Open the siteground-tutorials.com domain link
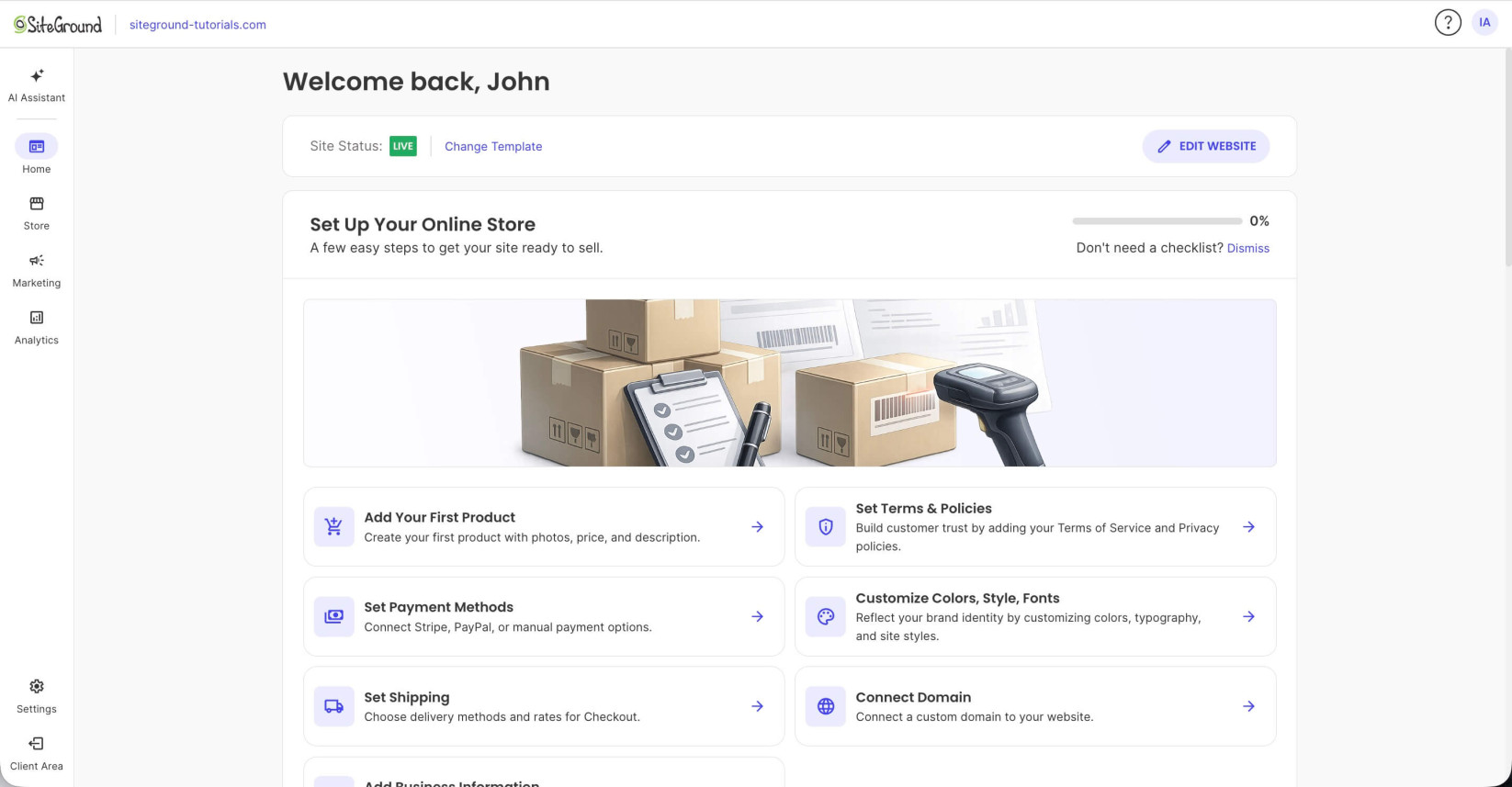 tap(197, 25)
